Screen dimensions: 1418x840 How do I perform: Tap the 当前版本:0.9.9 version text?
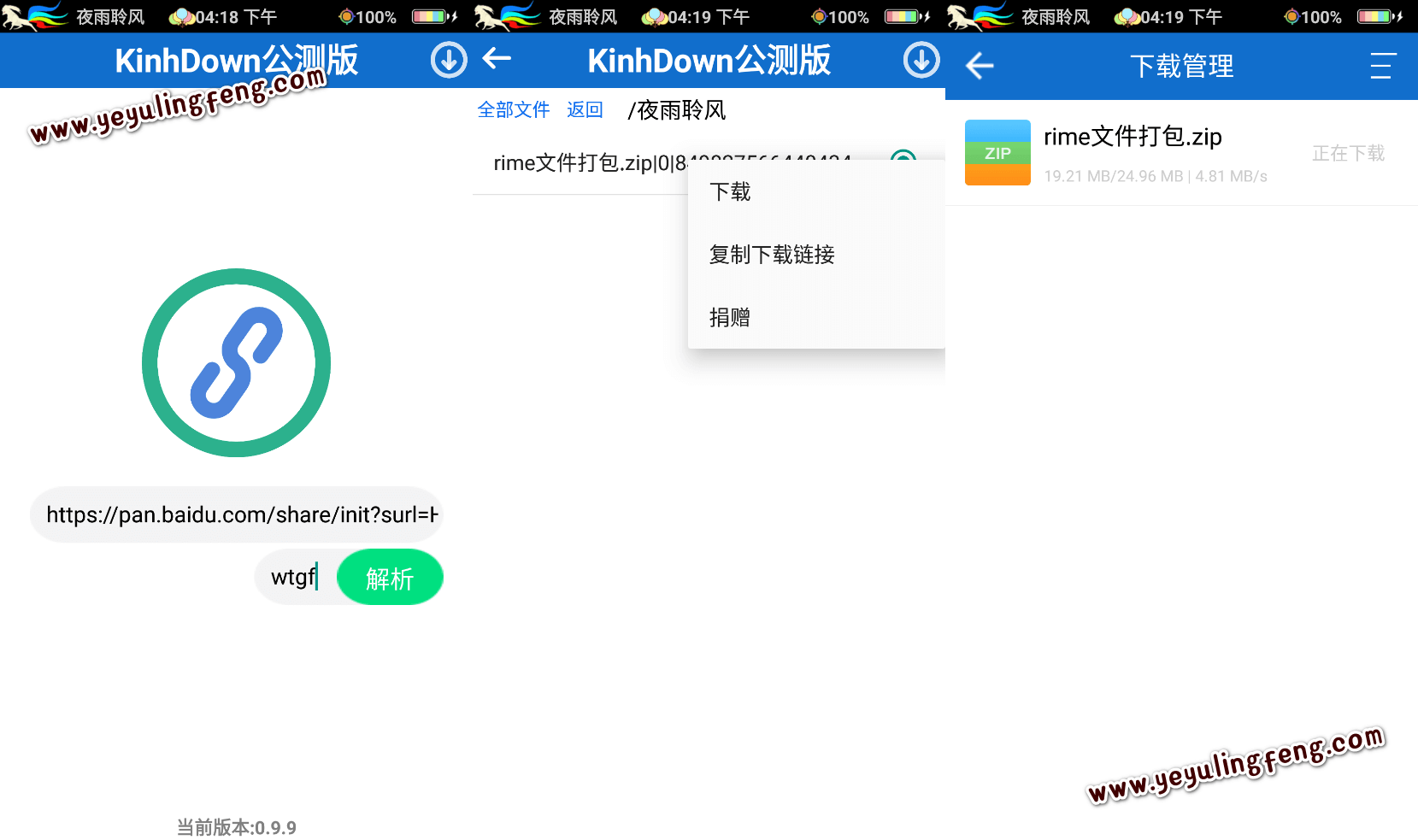coord(237,827)
